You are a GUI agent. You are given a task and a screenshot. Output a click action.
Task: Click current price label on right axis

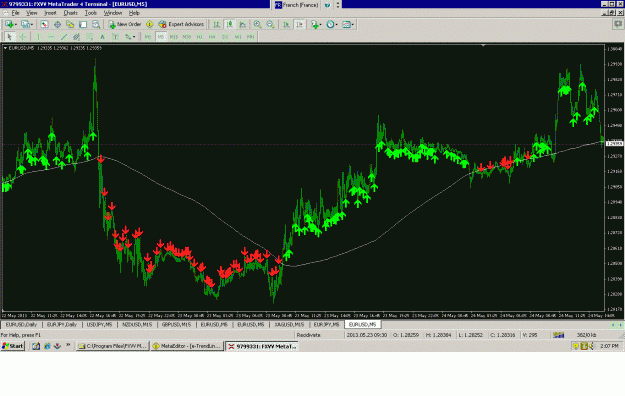[x=614, y=144]
